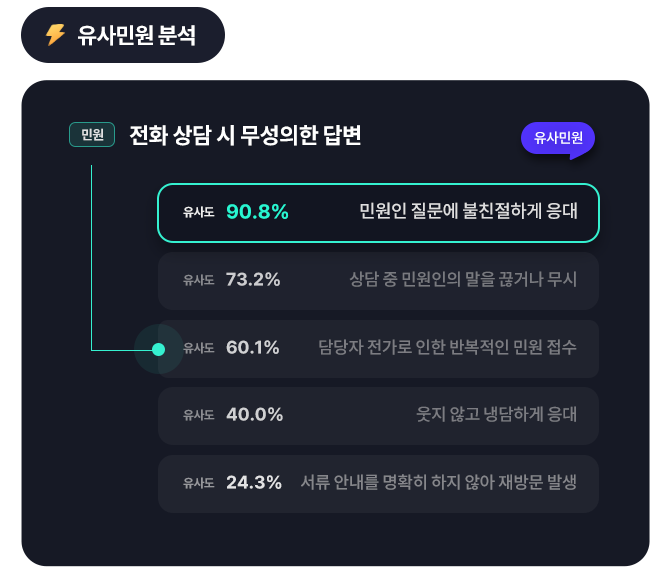Select the 73.2% similarity value
Image resolution: width=670 pixels, height=580 pixels.
click(x=253, y=280)
